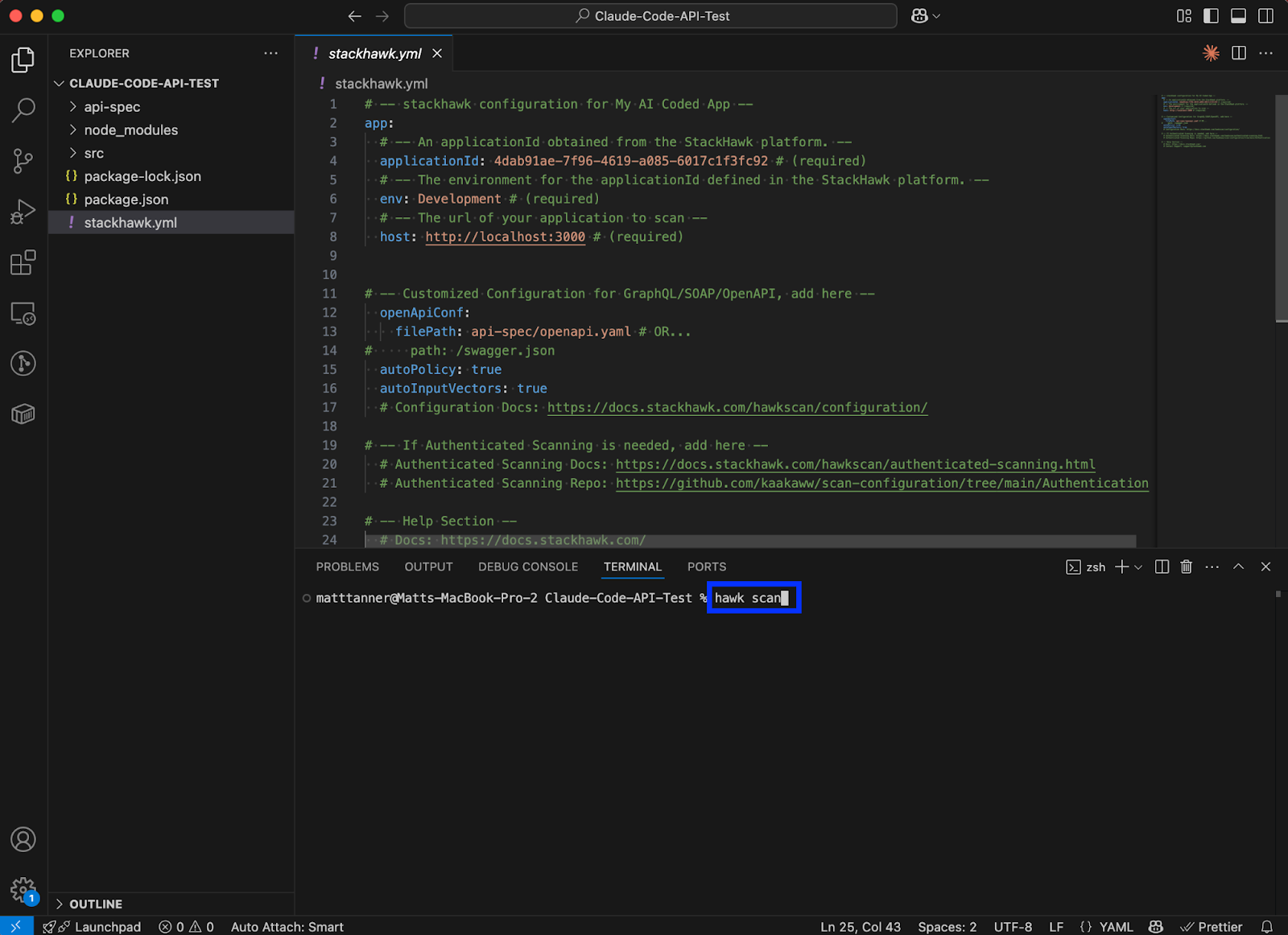Switch to the Problems panel tab

[347, 566]
